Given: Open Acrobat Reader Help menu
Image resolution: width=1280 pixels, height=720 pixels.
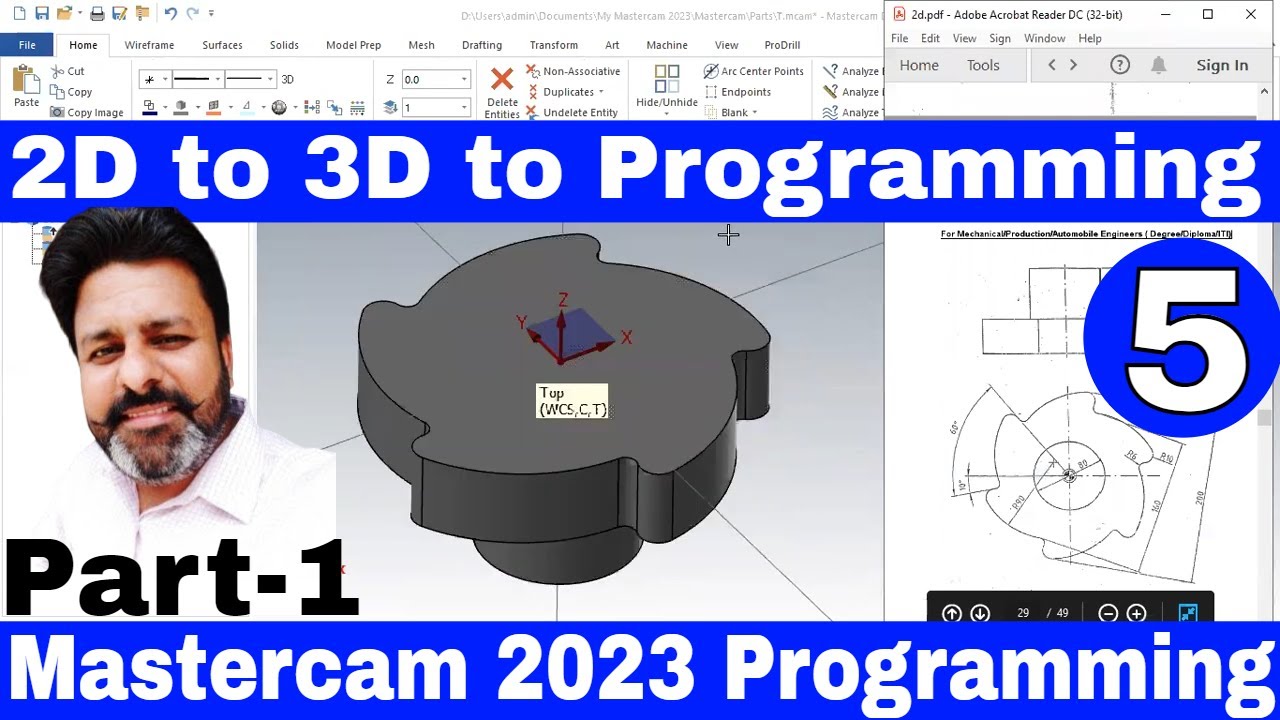Looking at the screenshot, I should 1090,38.
